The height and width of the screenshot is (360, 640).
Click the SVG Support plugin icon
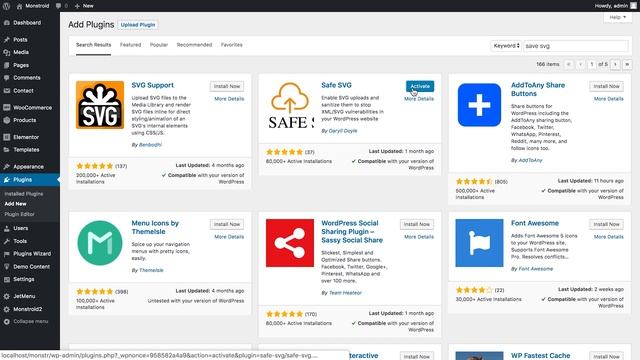pyautogui.click(x=100, y=105)
